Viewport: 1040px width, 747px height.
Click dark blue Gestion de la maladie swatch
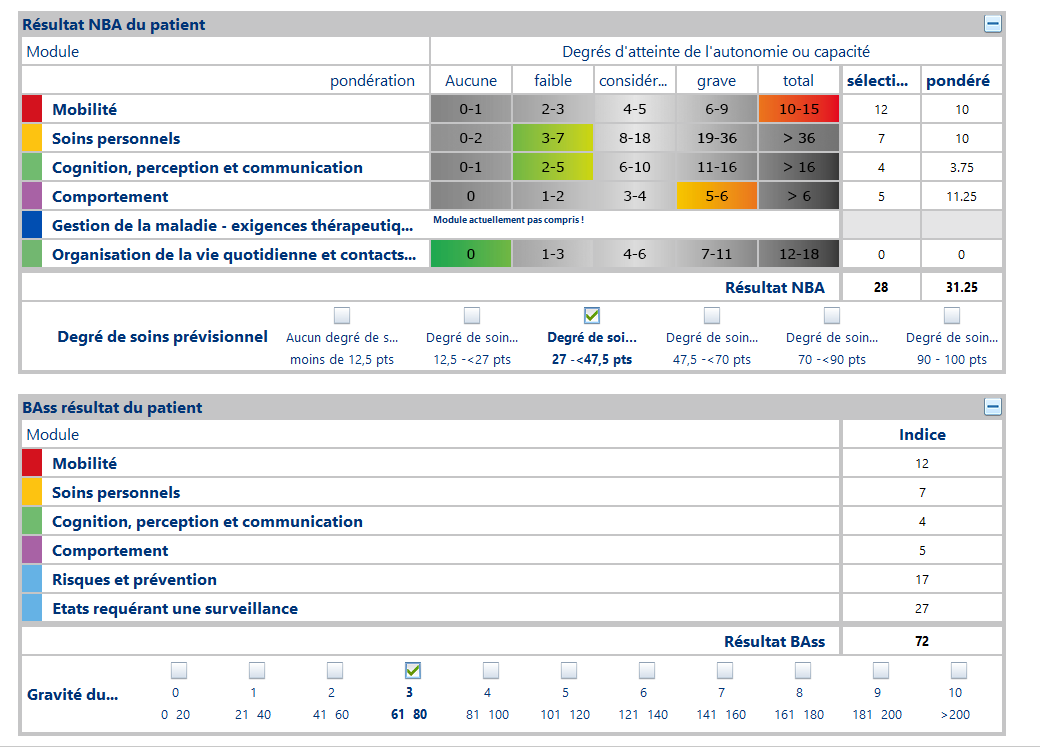(32, 225)
